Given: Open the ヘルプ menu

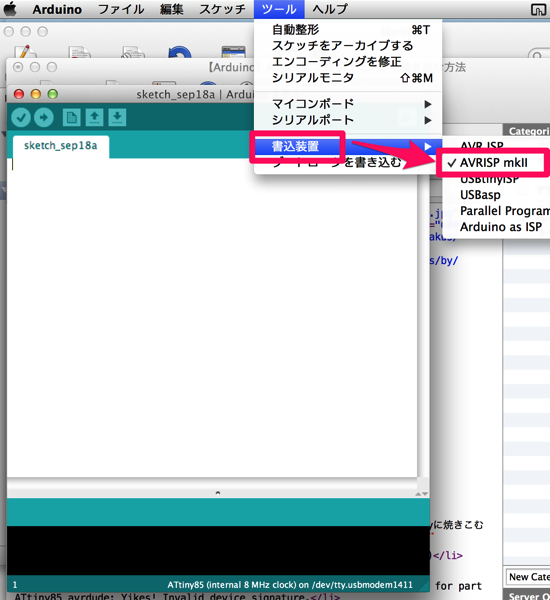Looking at the screenshot, I should point(330,9).
